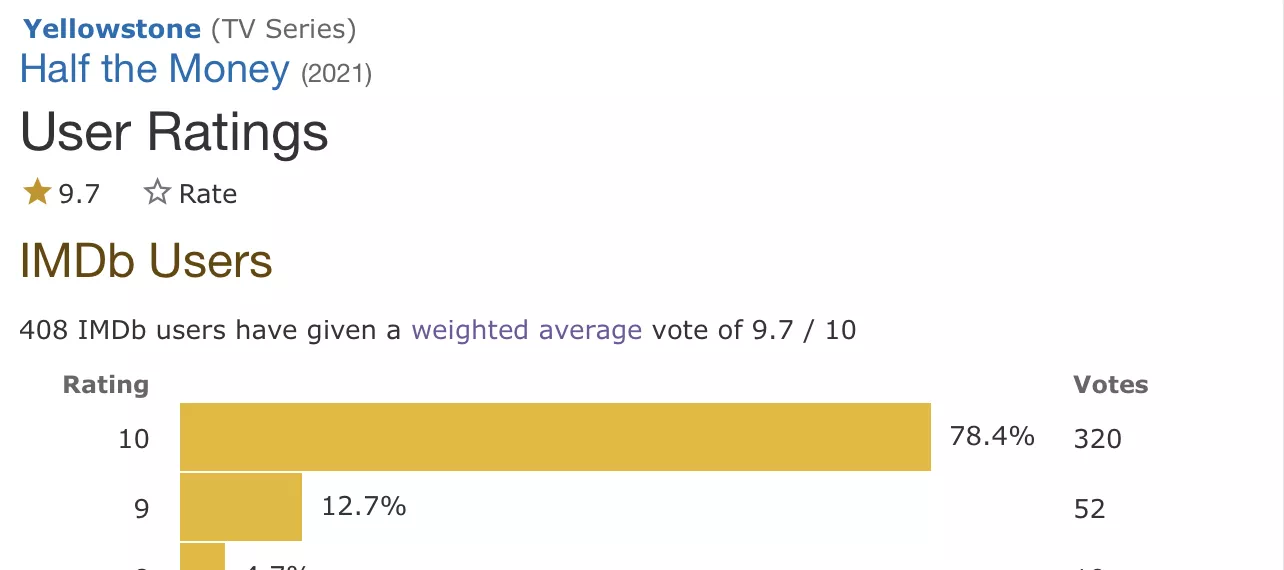1284x570 pixels.
Task: Select the rating 10 gold bar
Action: [x=555, y=437]
